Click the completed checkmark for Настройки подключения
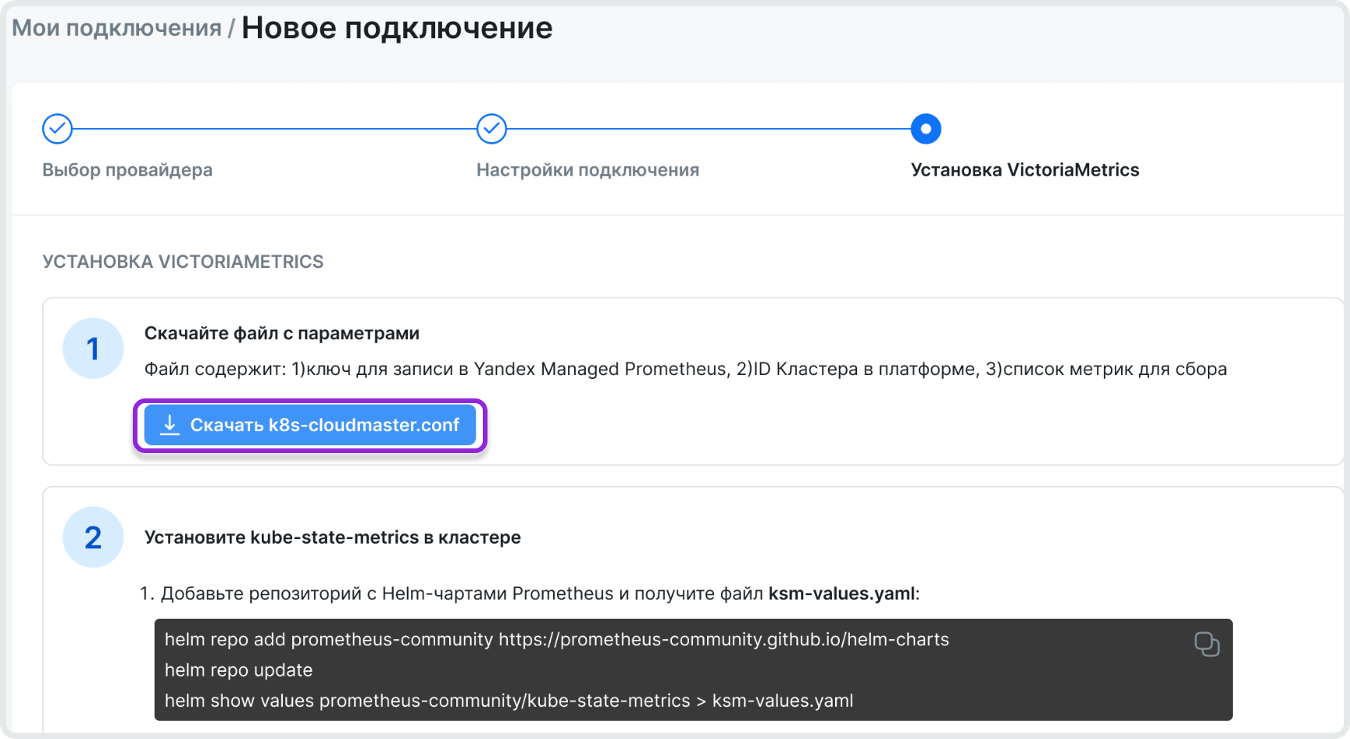The image size is (1350, 739). pos(491,129)
